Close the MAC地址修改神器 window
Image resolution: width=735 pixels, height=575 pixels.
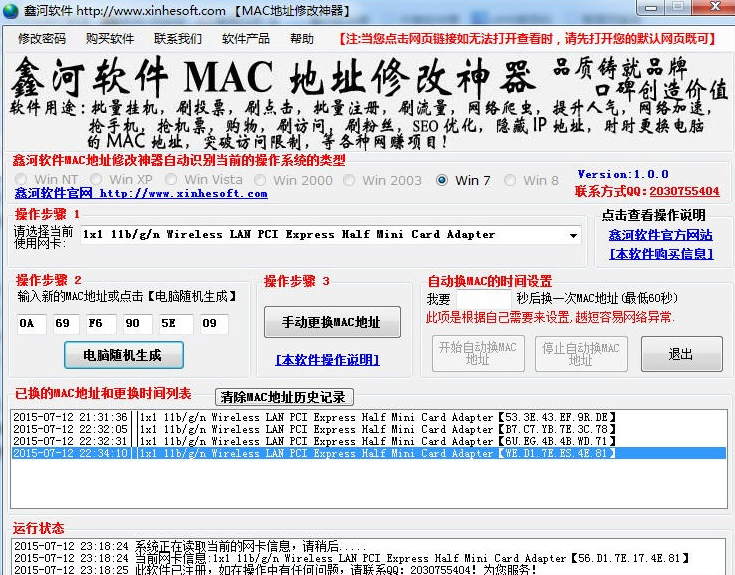point(716,7)
